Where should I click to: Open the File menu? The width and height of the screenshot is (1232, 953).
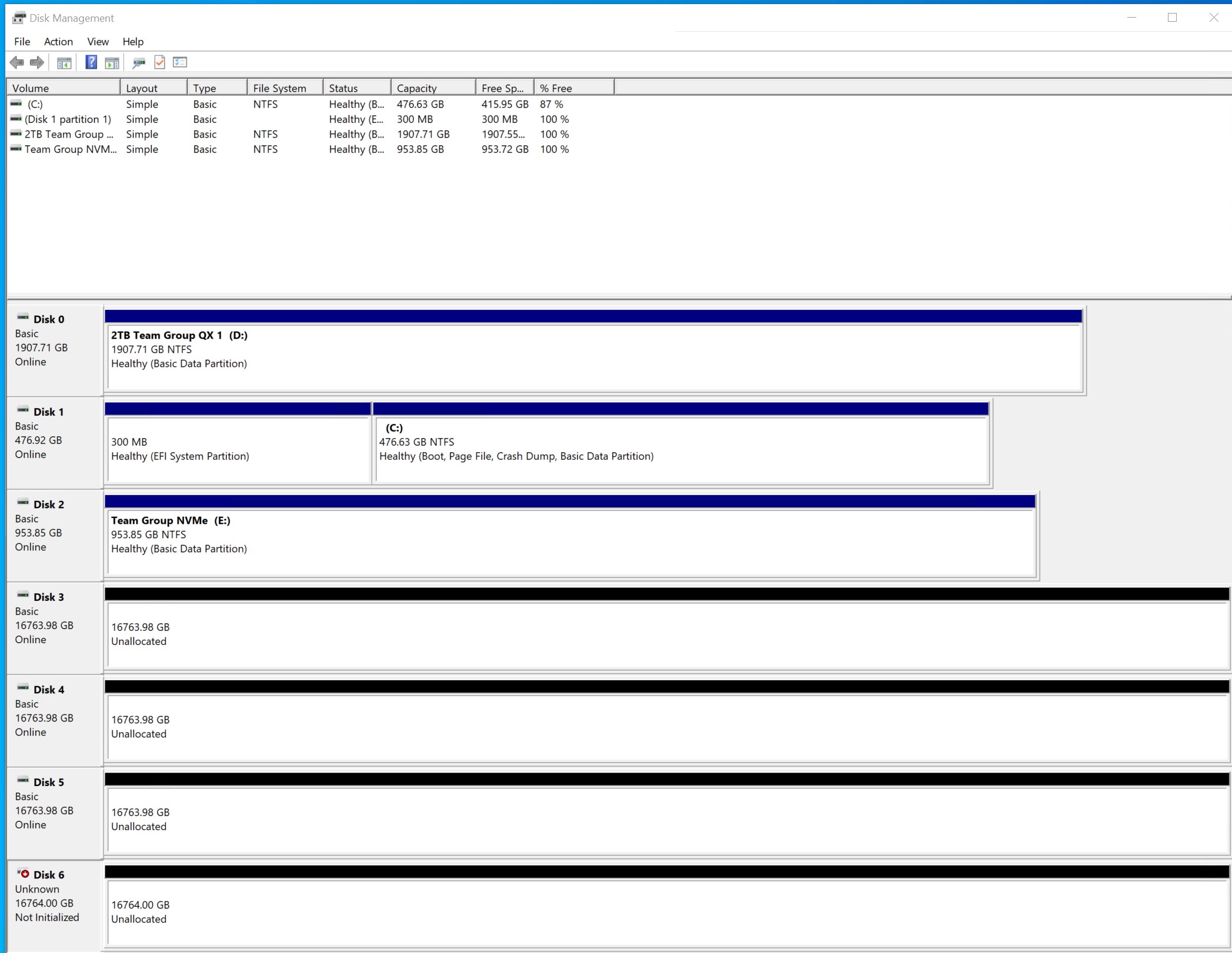(x=22, y=42)
